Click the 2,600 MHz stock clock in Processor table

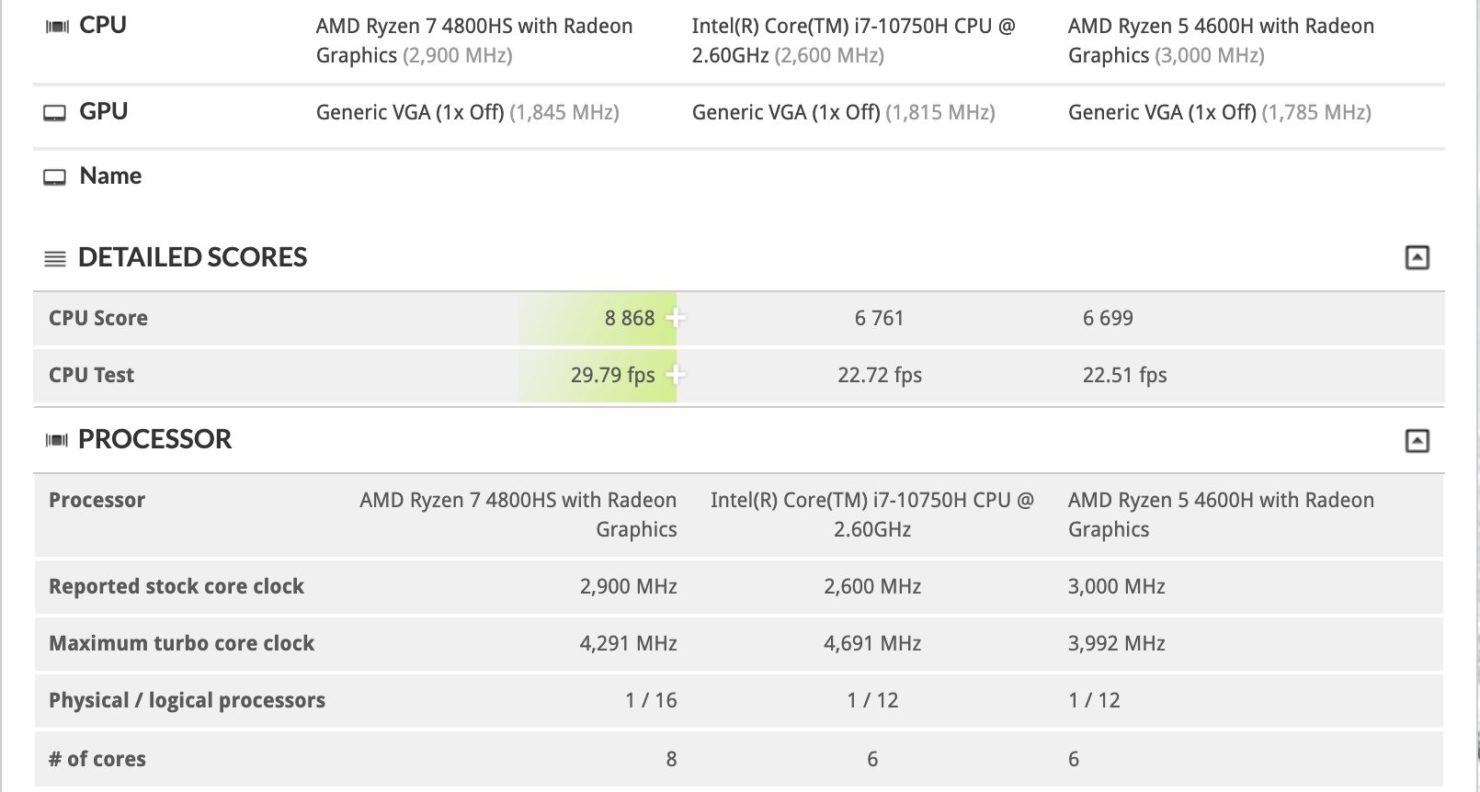pyautogui.click(x=872, y=586)
